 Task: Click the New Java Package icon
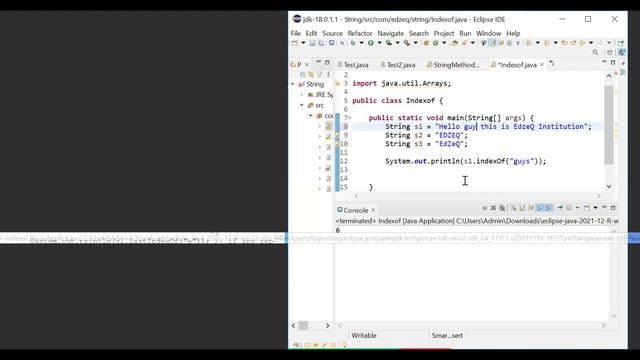pos(426,43)
